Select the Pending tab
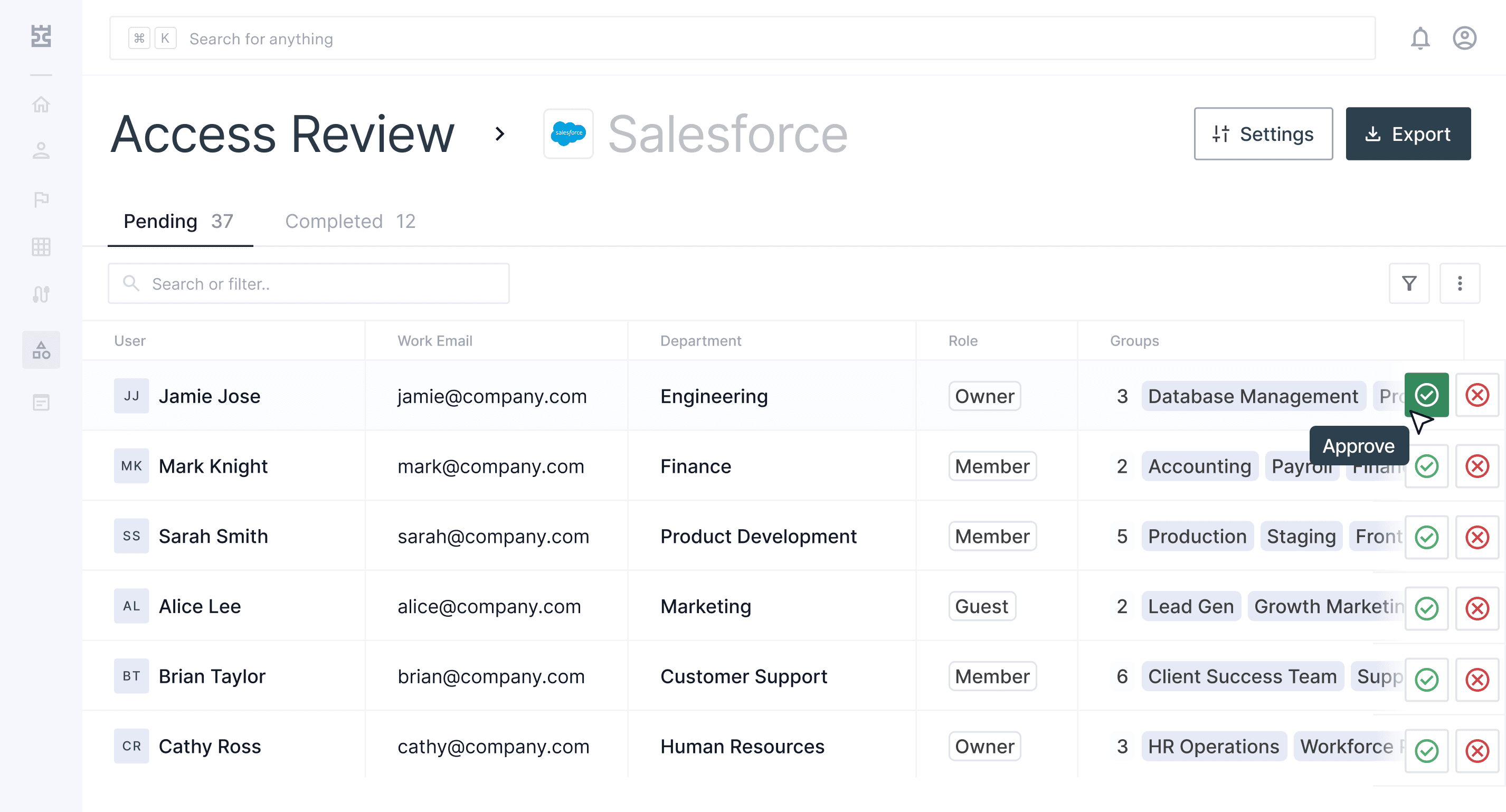 click(x=178, y=222)
